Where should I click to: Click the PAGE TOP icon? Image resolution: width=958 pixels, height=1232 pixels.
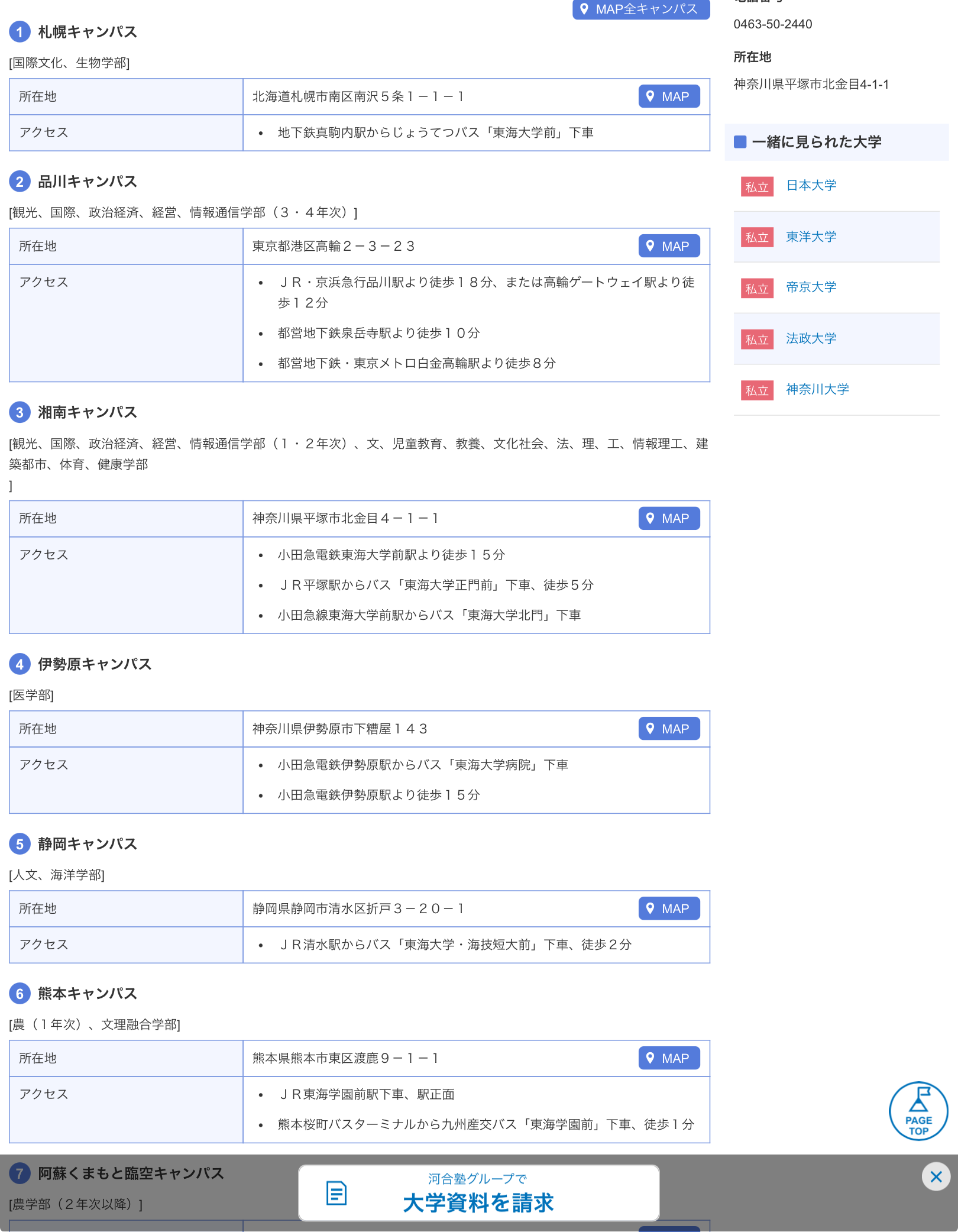coord(918,1111)
